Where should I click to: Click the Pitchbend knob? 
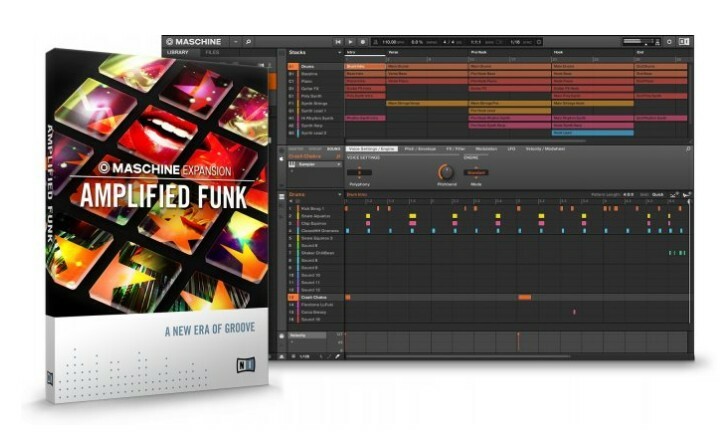coord(446,172)
